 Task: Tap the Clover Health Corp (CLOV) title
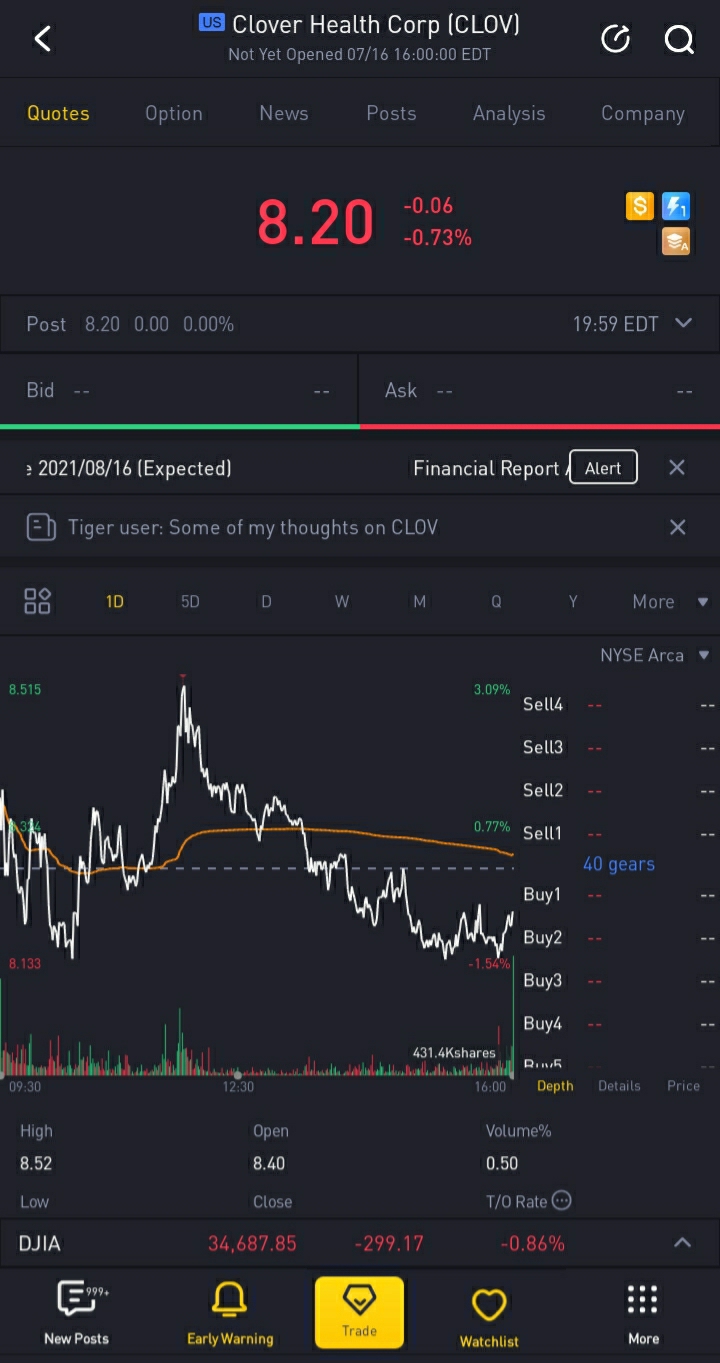[x=376, y=24]
